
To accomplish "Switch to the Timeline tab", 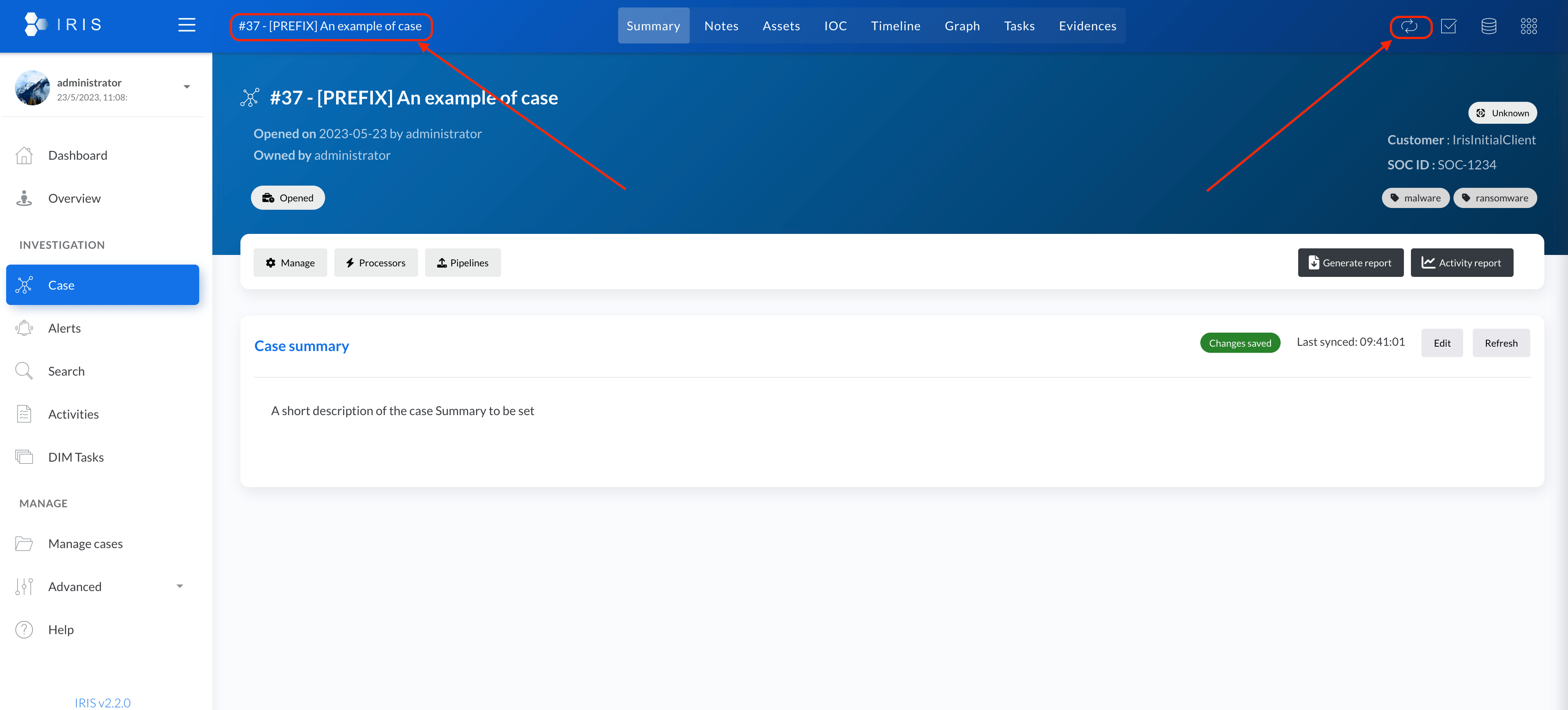I will coord(895,26).
